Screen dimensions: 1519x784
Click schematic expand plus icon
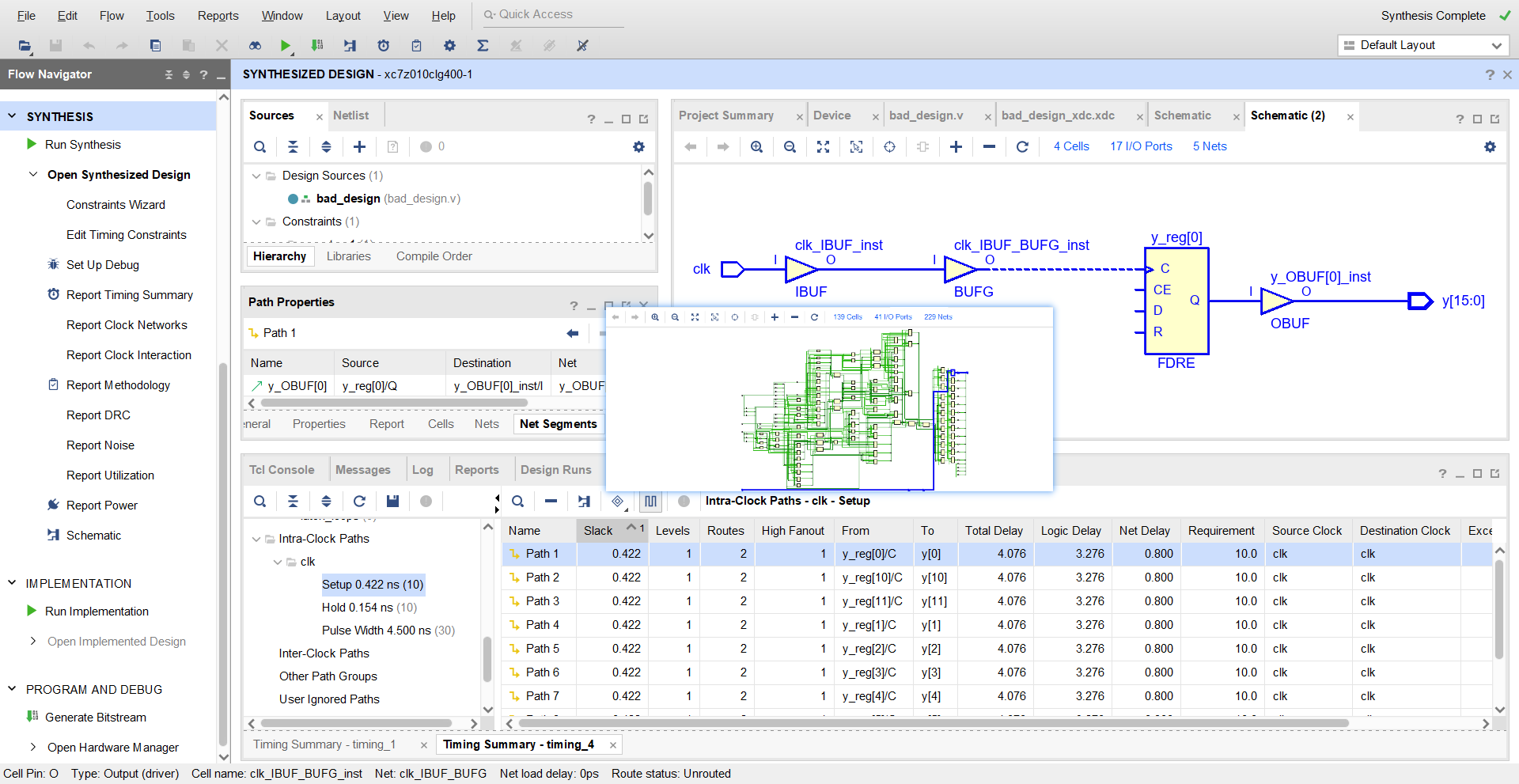pyautogui.click(x=956, y=146)
